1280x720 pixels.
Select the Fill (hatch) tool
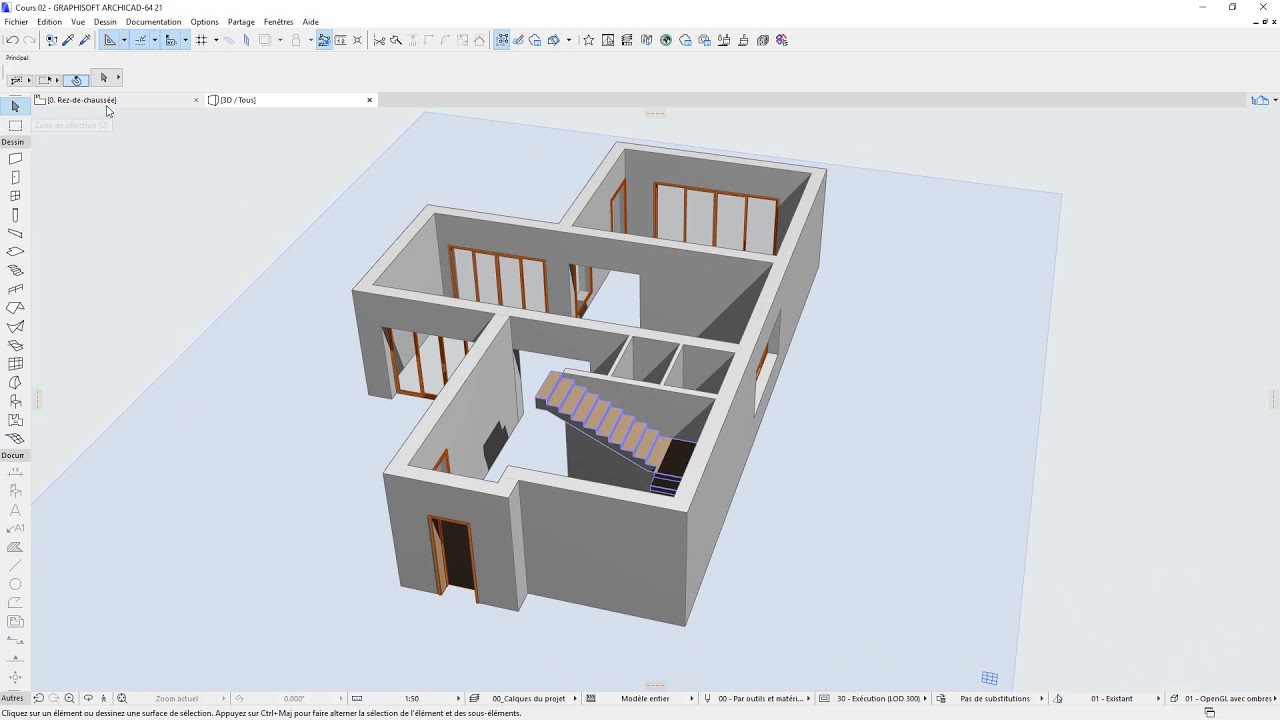pos(15,547)
